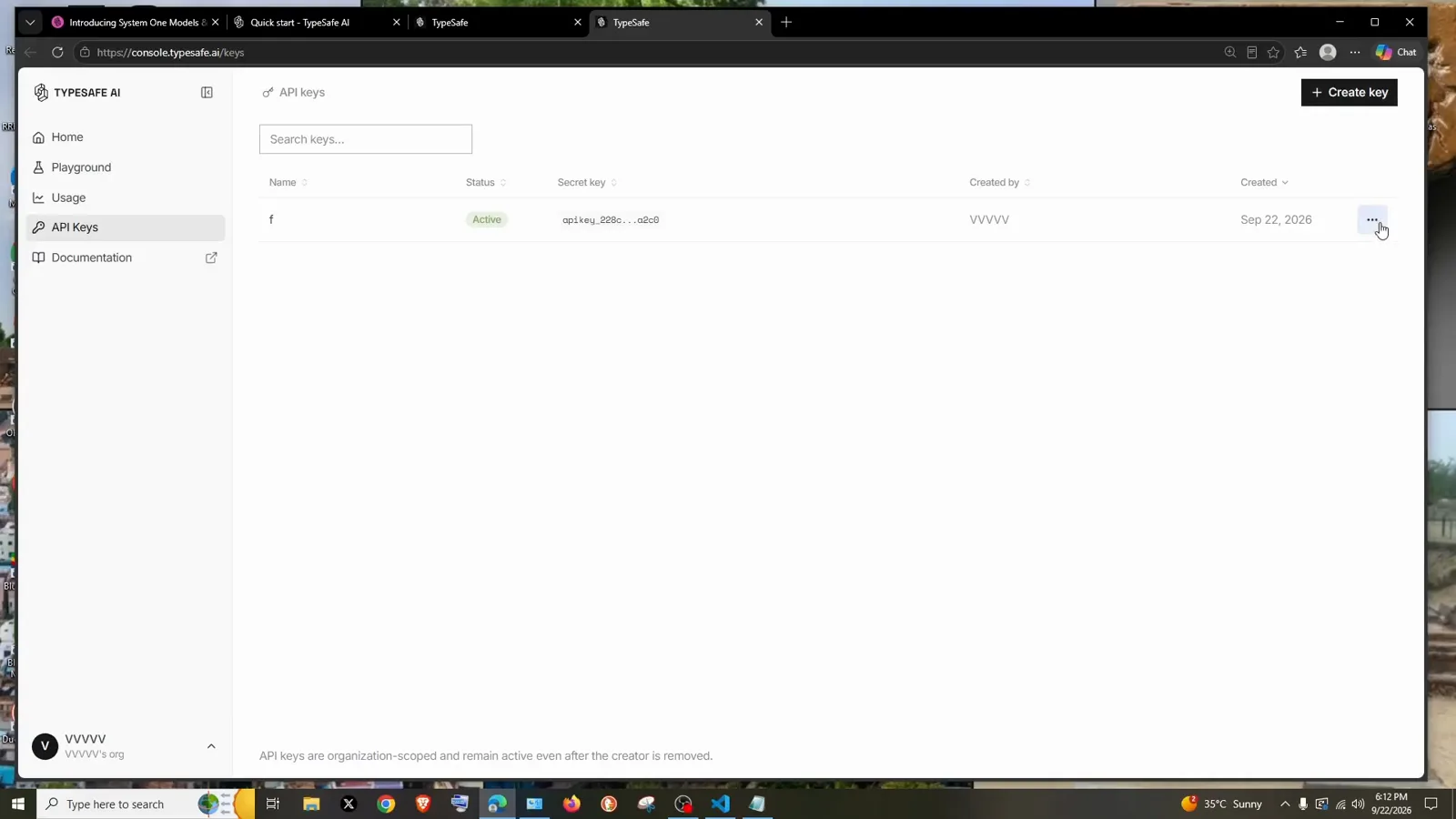
Task: Click the external link icon beside Documentation
Action: 211,258
